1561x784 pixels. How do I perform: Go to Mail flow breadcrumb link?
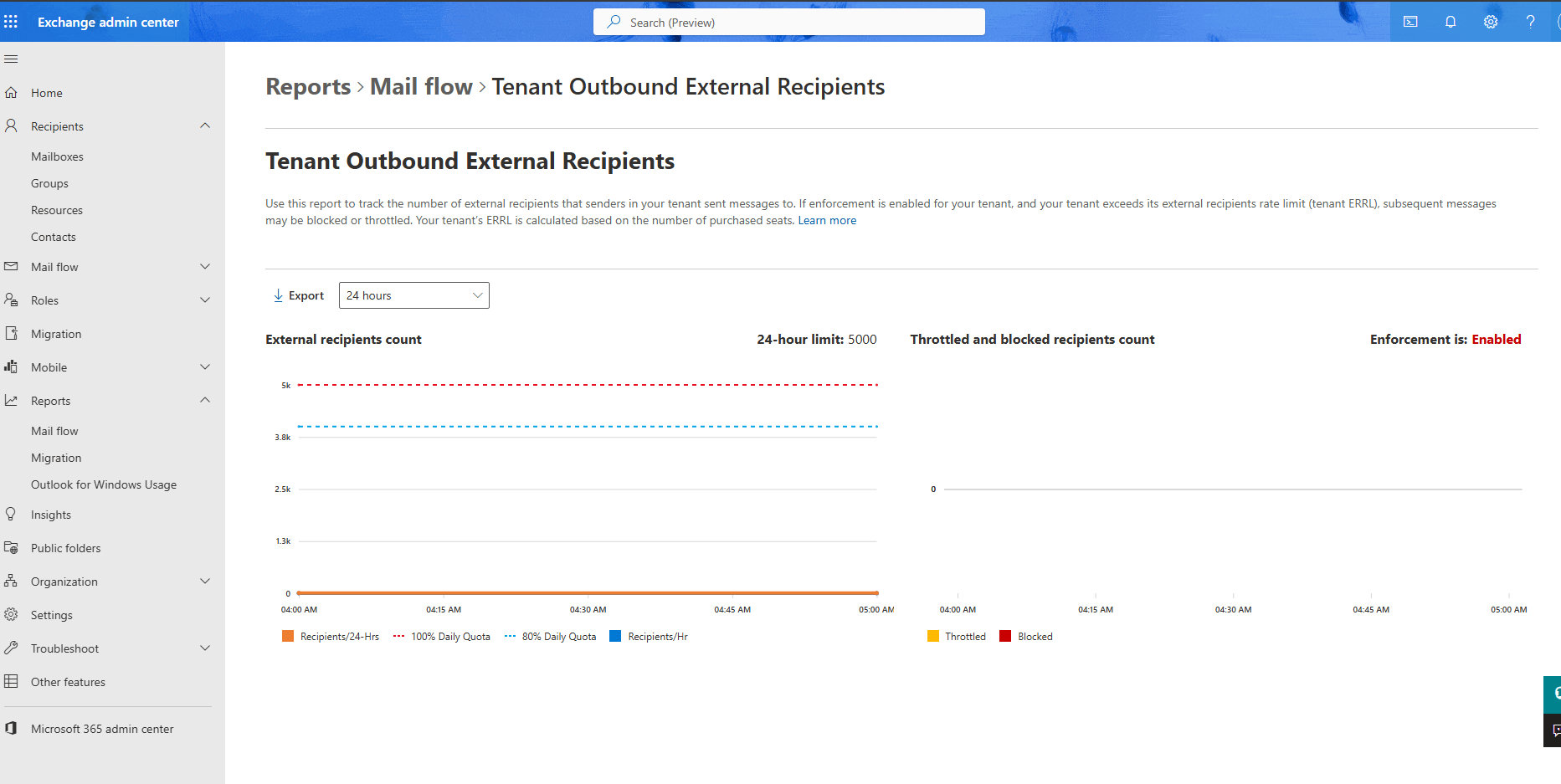tap(421, 87)
